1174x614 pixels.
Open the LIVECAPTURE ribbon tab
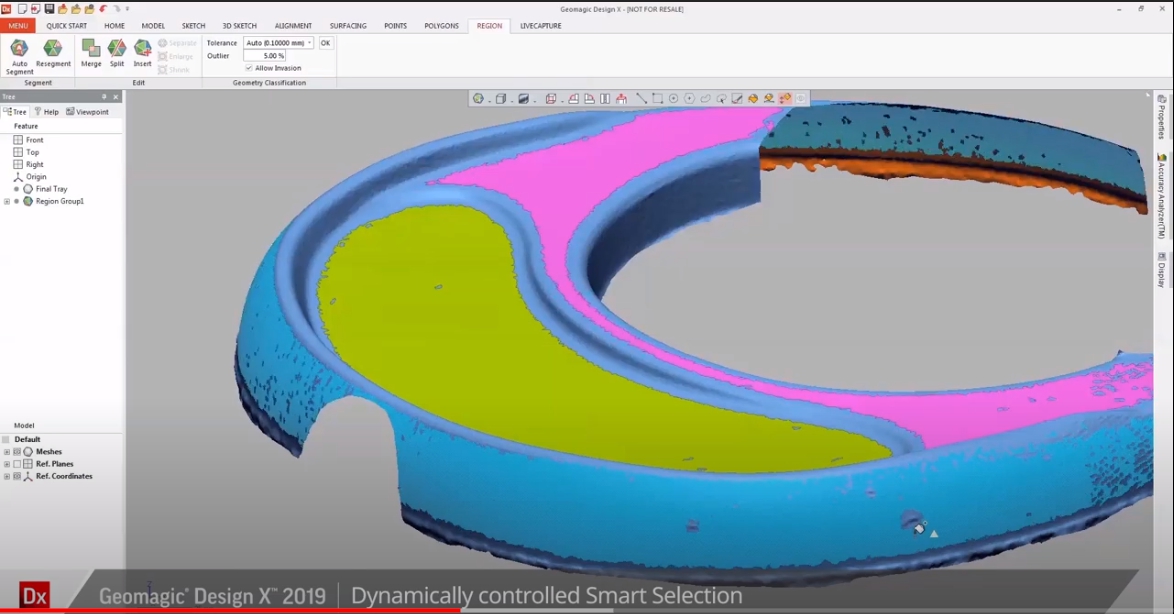540,25
